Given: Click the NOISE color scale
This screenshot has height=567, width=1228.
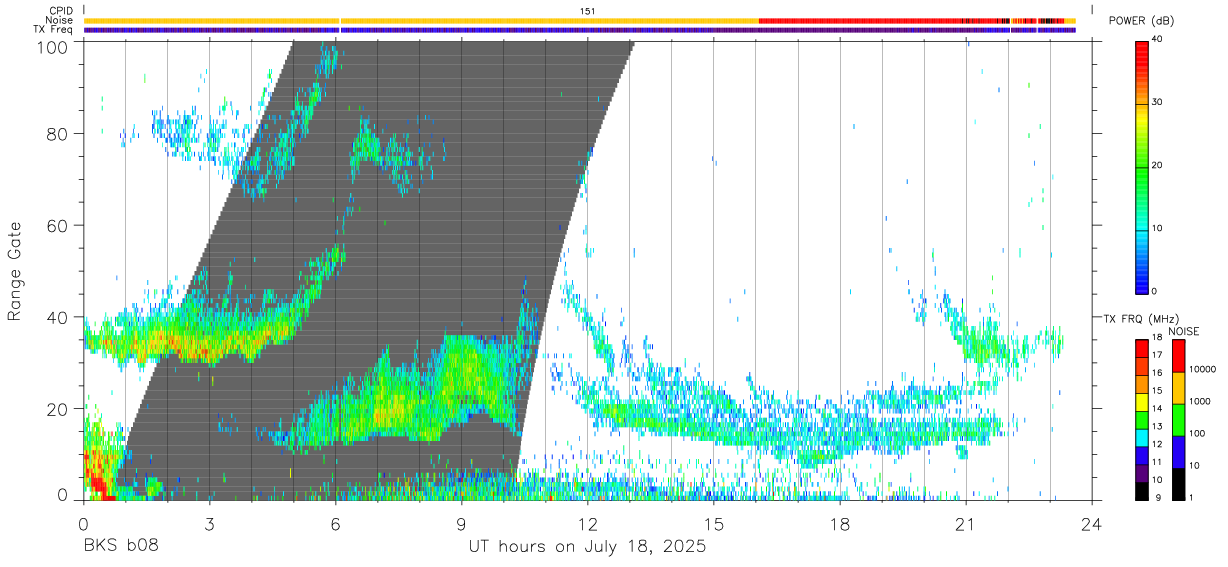Looking at the screenshot, I should pos(1177,418).
